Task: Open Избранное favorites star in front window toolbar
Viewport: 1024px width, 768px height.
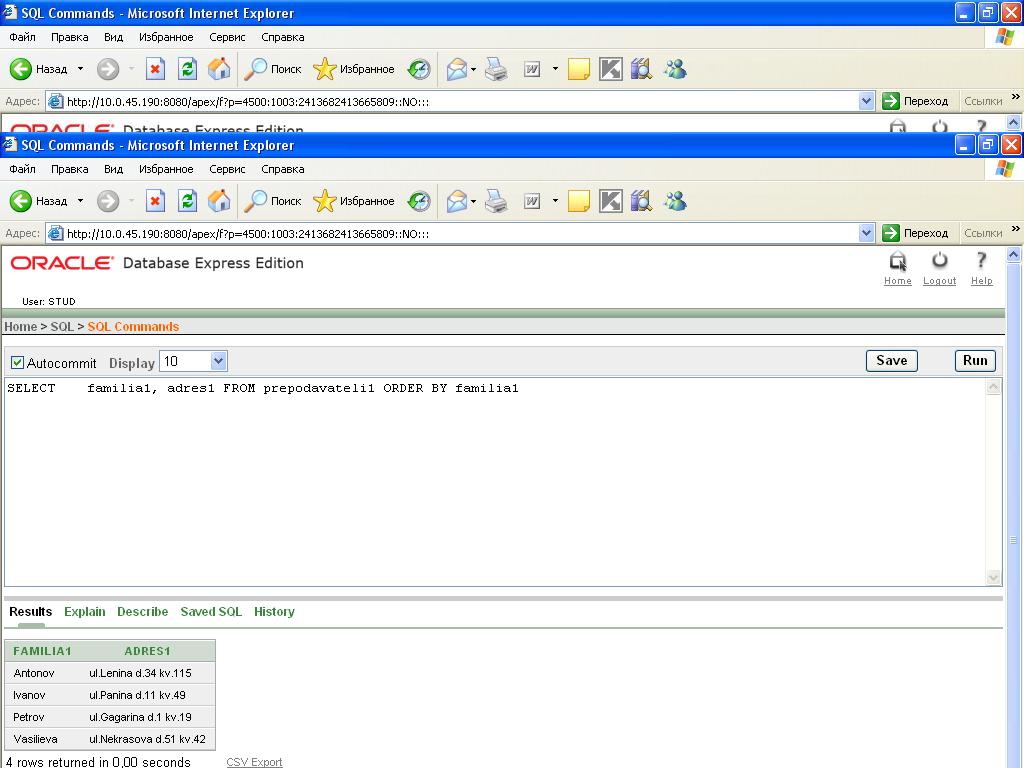Action: coord(354,201)
